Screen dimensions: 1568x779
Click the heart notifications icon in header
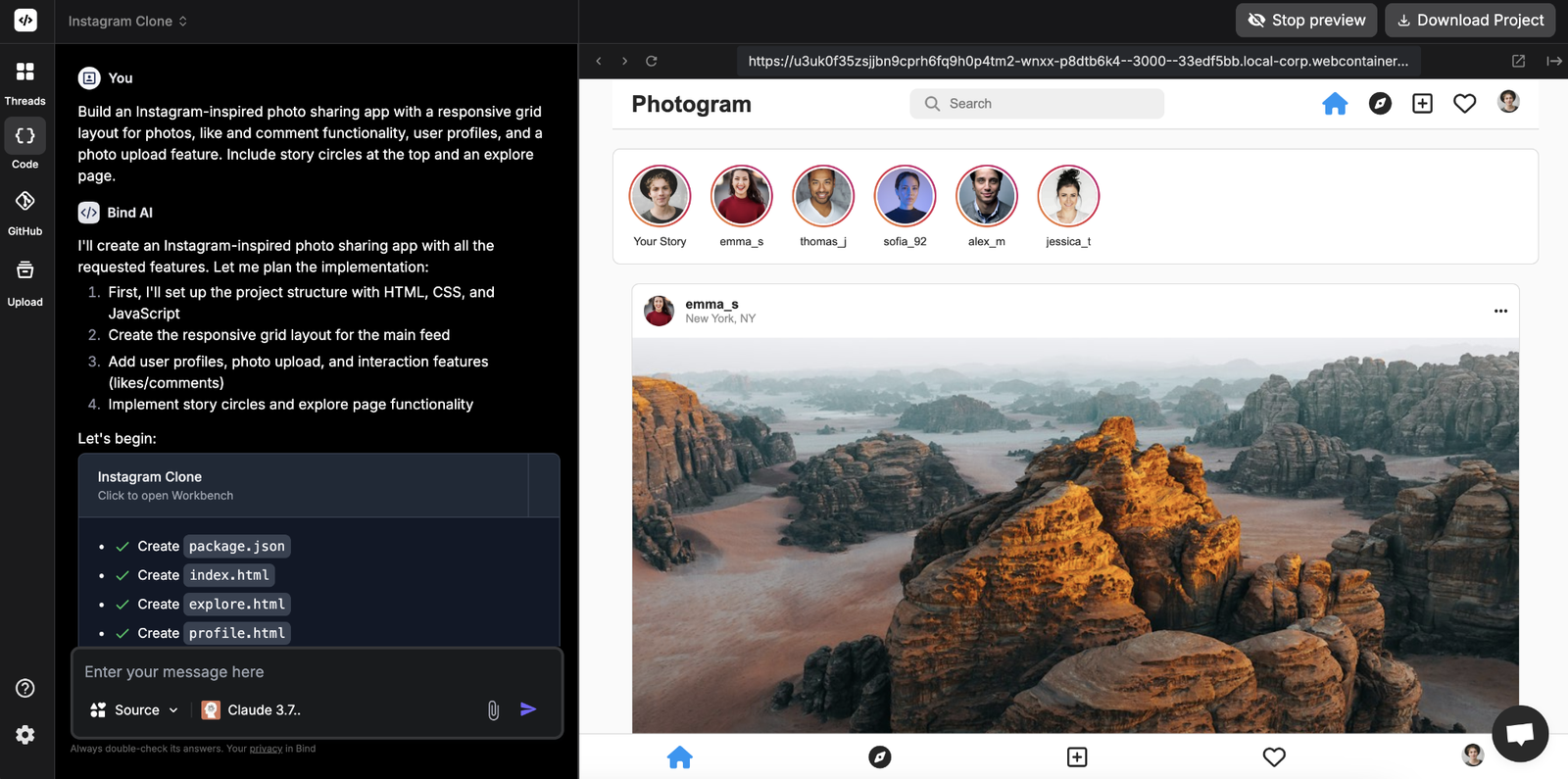click(x=1464, y=103)
